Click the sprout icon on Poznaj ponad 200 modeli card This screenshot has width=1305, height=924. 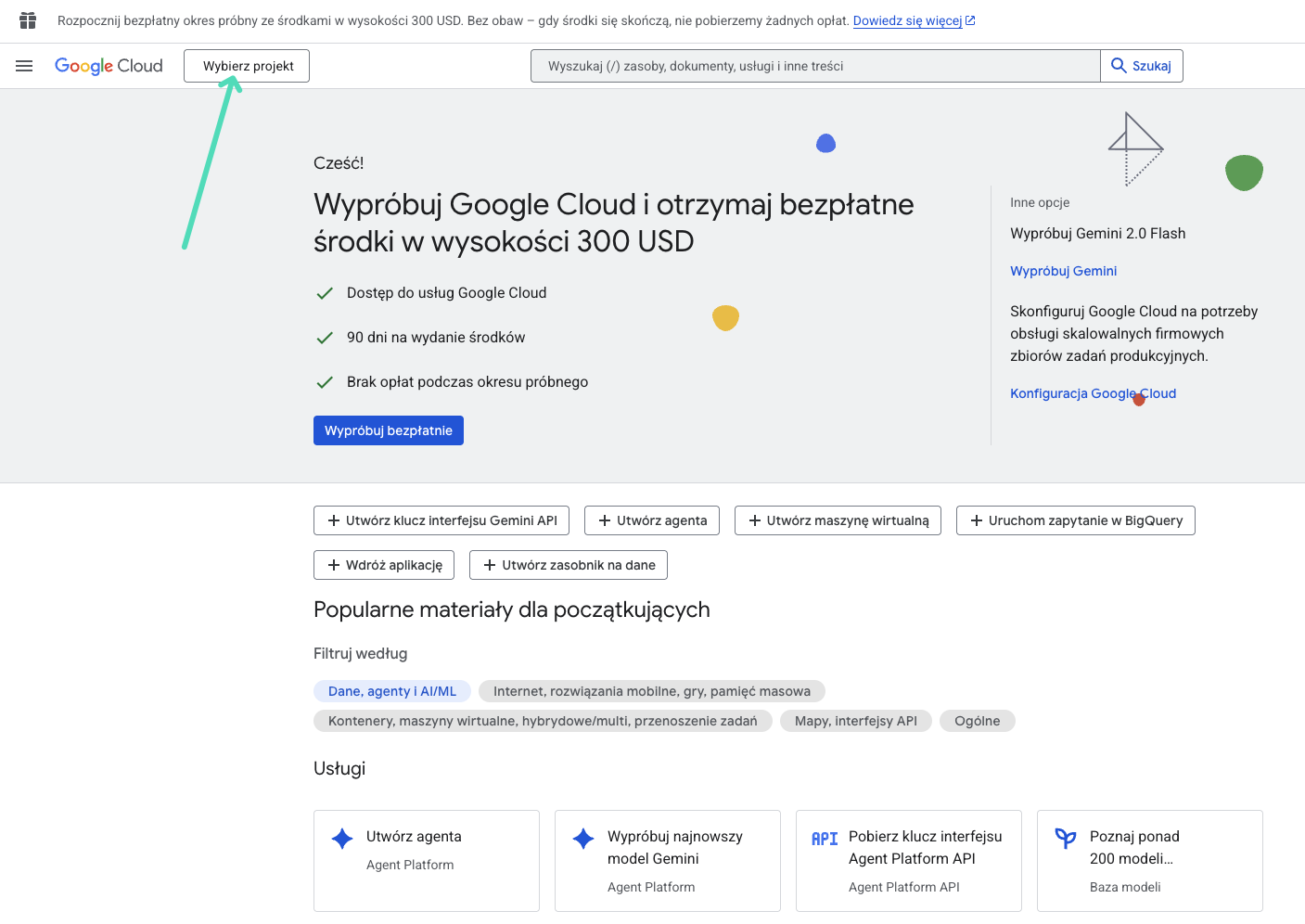pyautogui.click(x=1066, y=839)
